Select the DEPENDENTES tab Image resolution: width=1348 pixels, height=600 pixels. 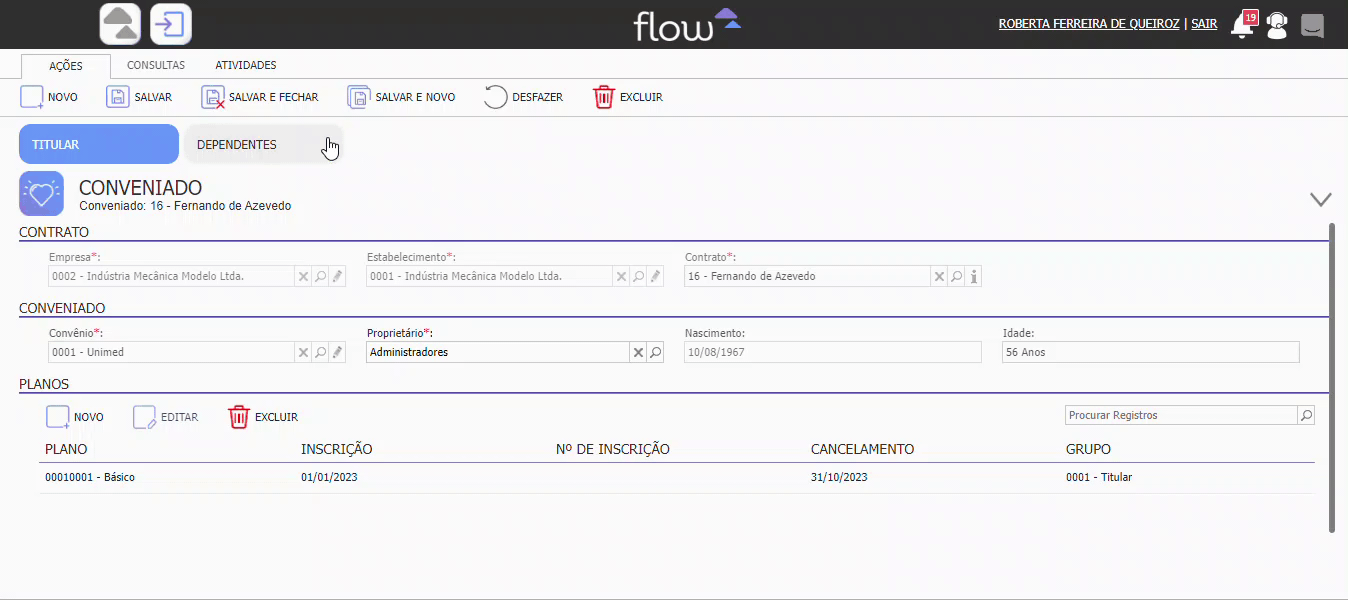[x=263, y=144]
